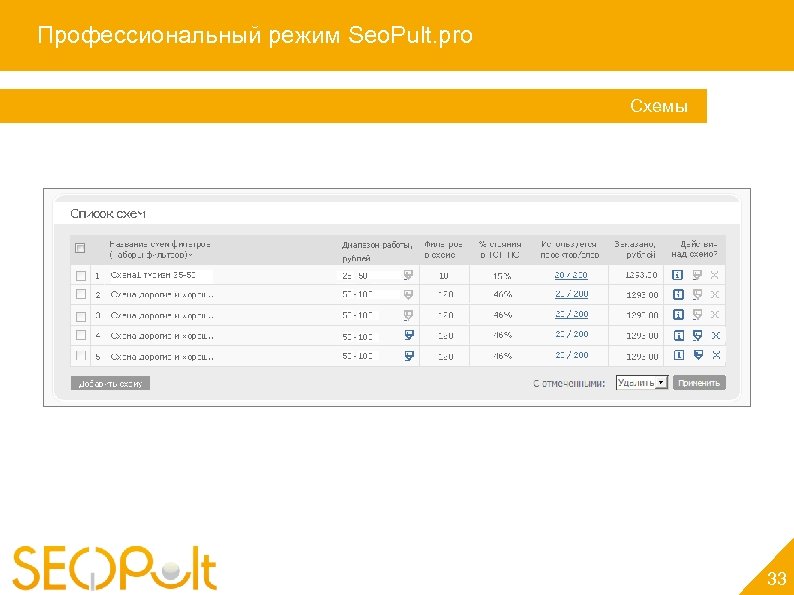Click the filter count '10' in row 1
The image size is (794, 595).
(x=444, y=275)
